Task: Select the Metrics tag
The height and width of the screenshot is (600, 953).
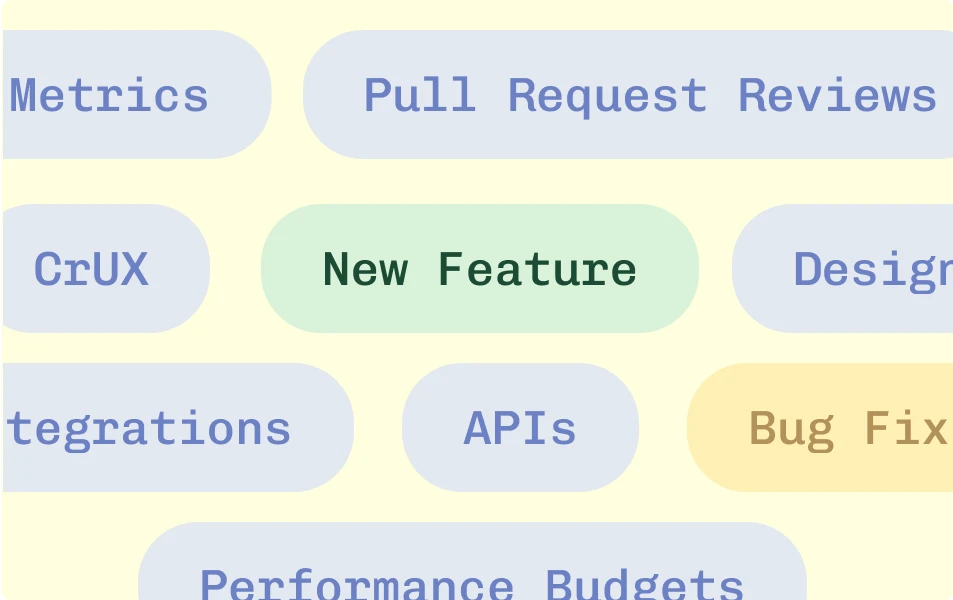Action: click(x=137, y=95)
